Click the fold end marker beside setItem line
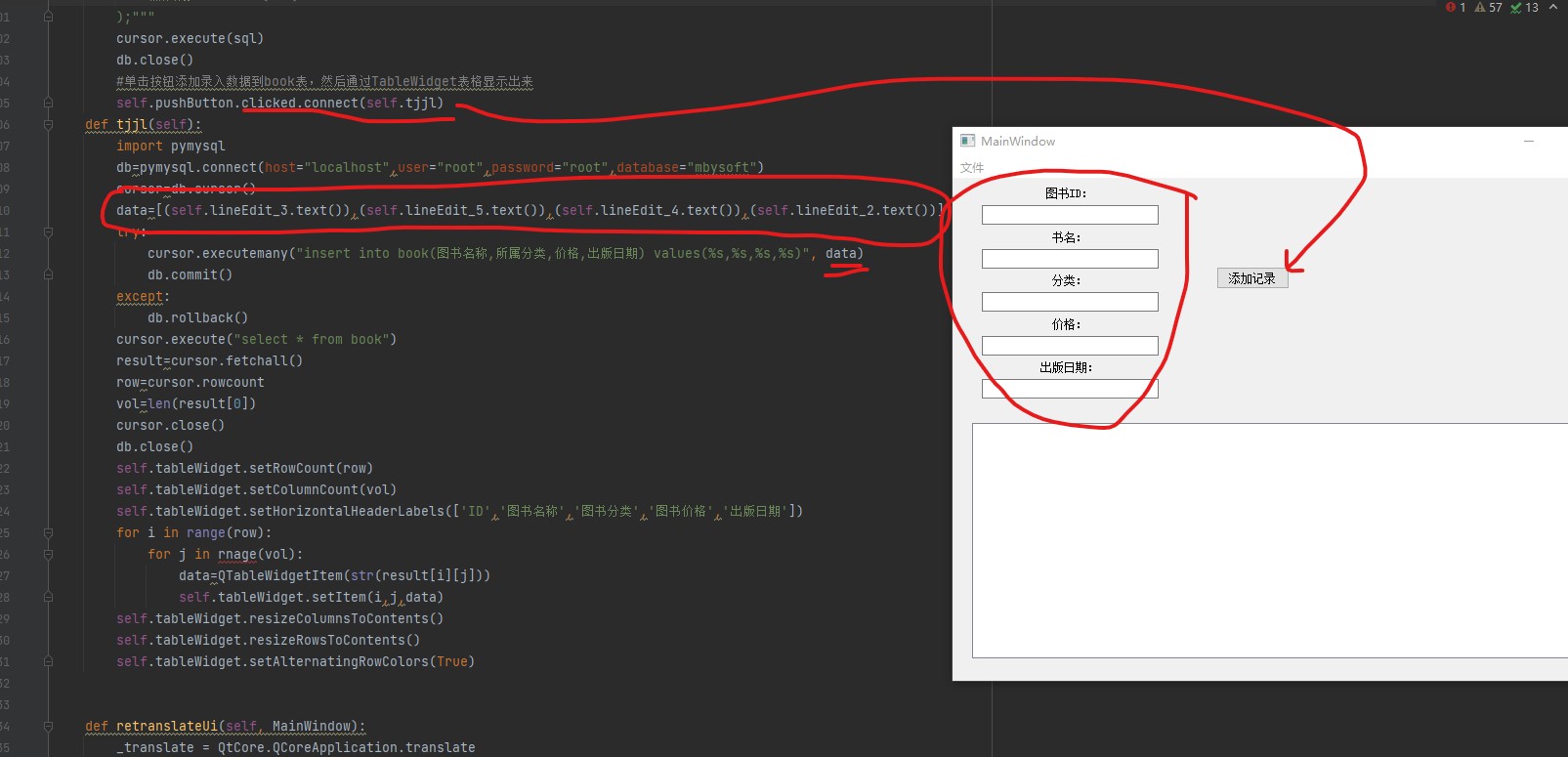Viewport: 1568px width, 757px height. [48, 597]
